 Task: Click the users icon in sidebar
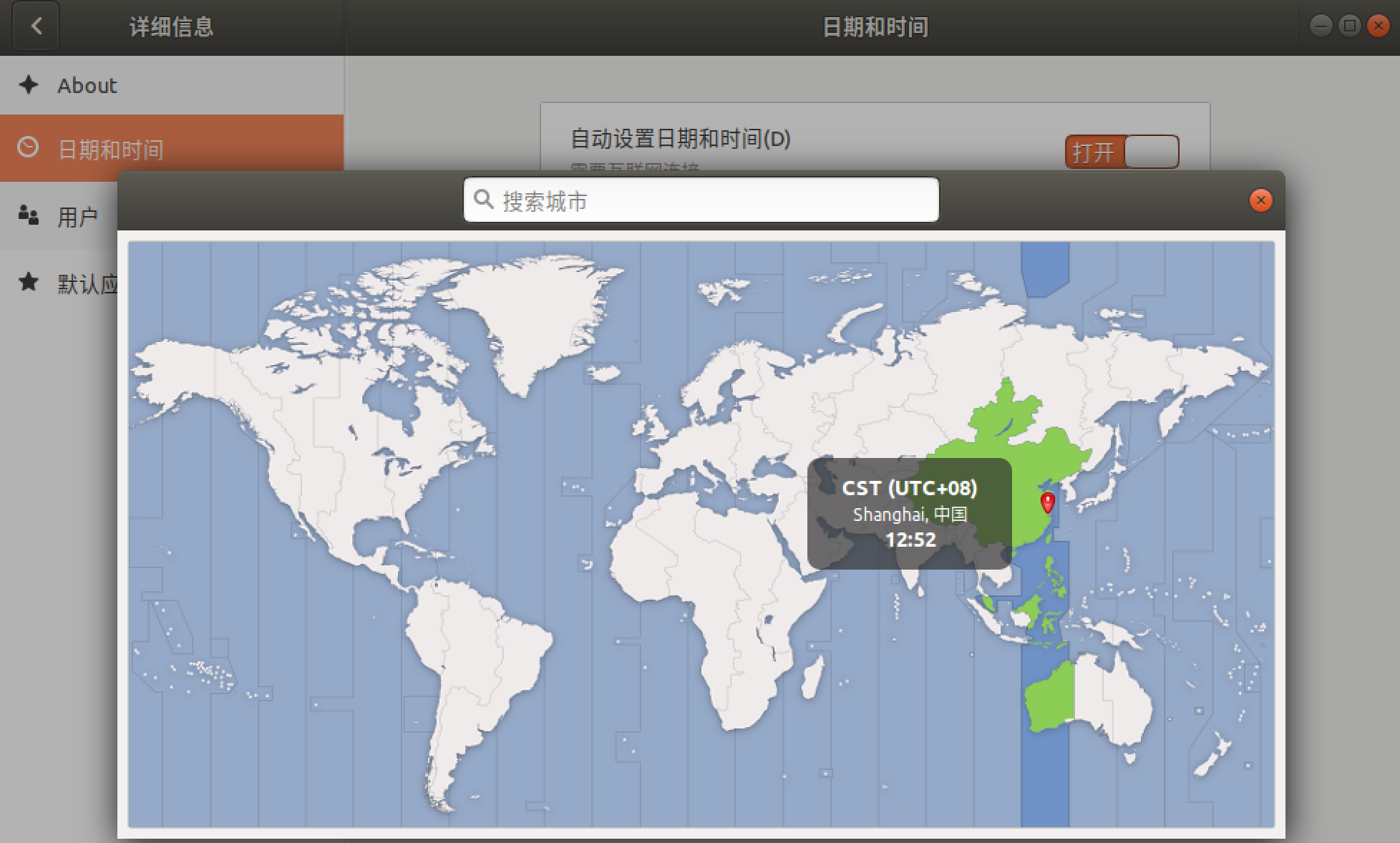(29, 215)
